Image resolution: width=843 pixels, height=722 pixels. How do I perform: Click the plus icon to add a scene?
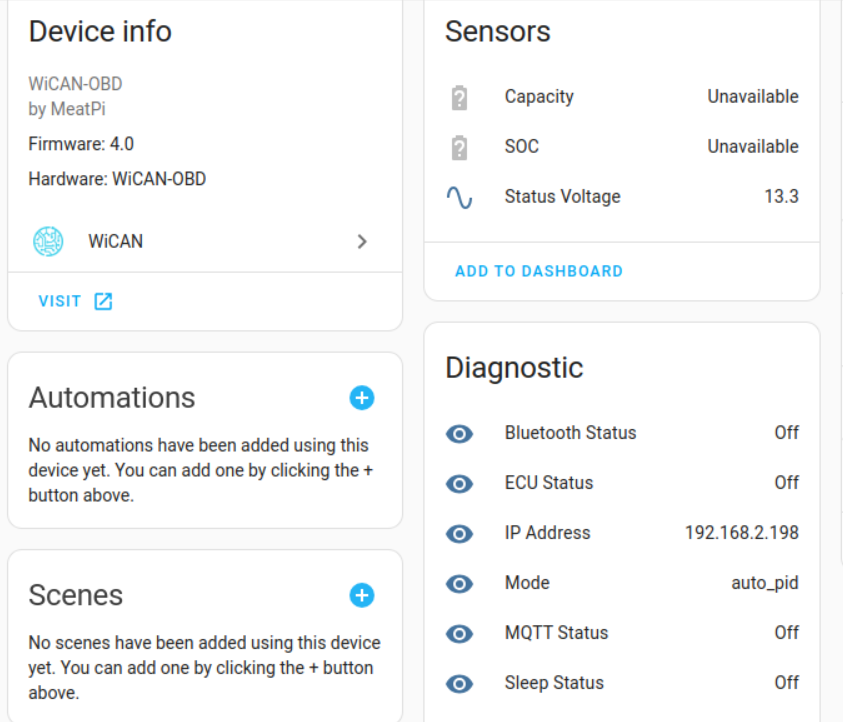361,595
